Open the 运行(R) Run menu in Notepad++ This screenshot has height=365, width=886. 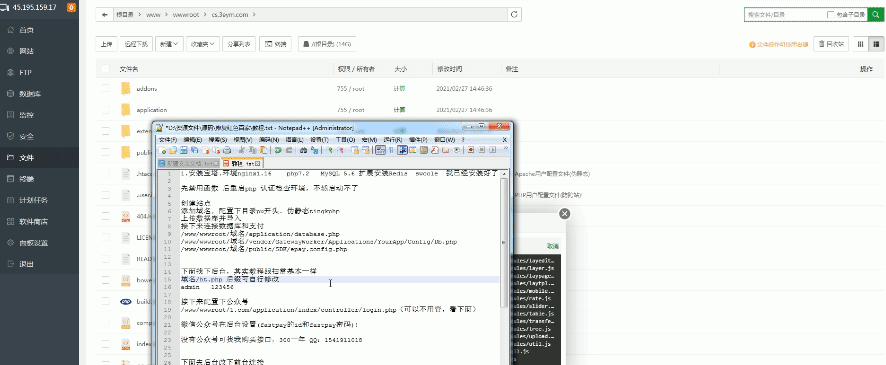(393, 140)
